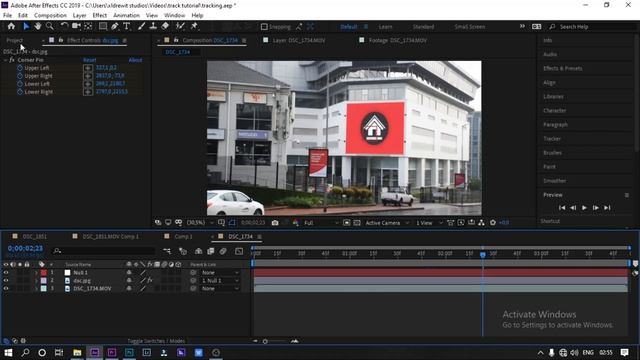Open the Tracker panel
This screenshot has width=640, height=360.
tap(552, 139)
